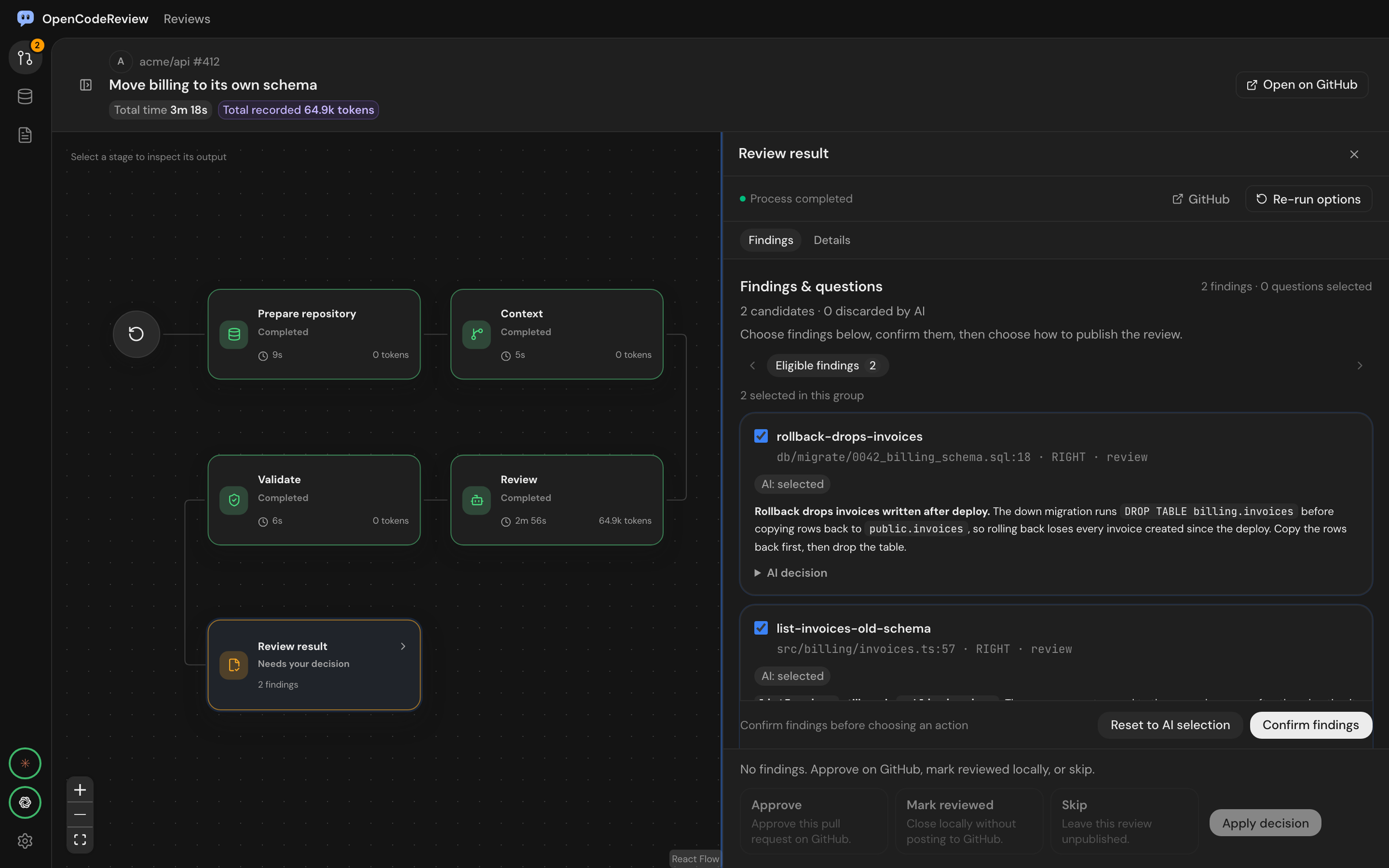The height and width of the screenshot is (868, 1389).
Task: Close the Review result panel
Action: pyautogui.click(x=1354, y=154)
